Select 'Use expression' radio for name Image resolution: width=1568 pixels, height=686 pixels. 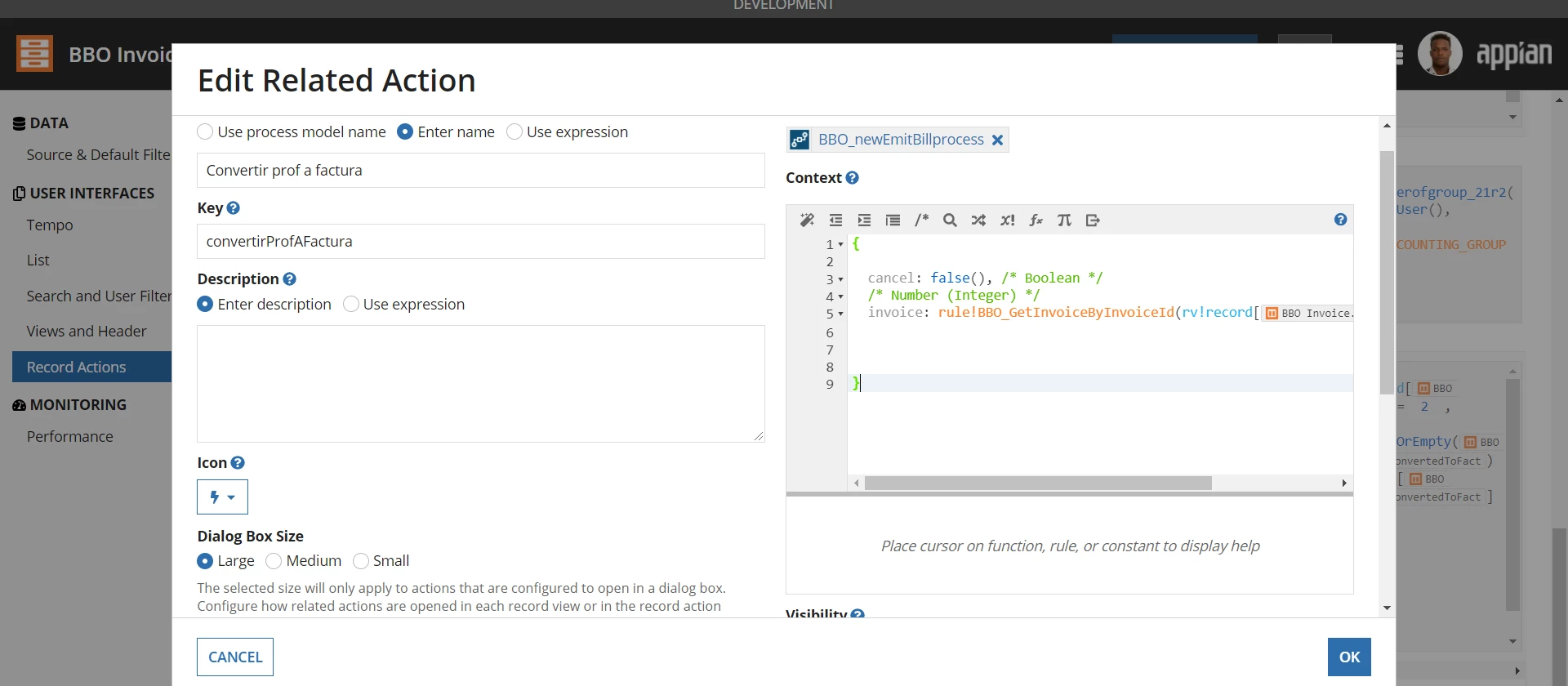[x=514, y=131]
